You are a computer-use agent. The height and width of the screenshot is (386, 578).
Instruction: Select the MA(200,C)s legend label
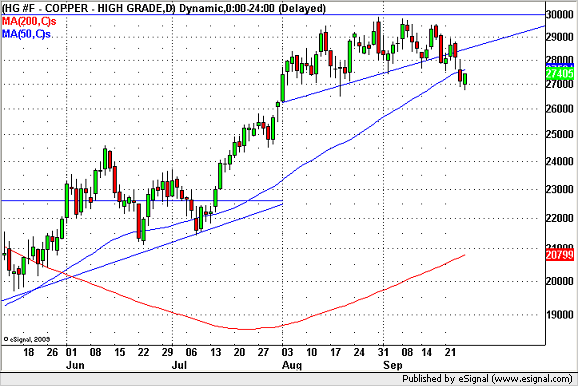pyautogui.click(x=29, y=21)
